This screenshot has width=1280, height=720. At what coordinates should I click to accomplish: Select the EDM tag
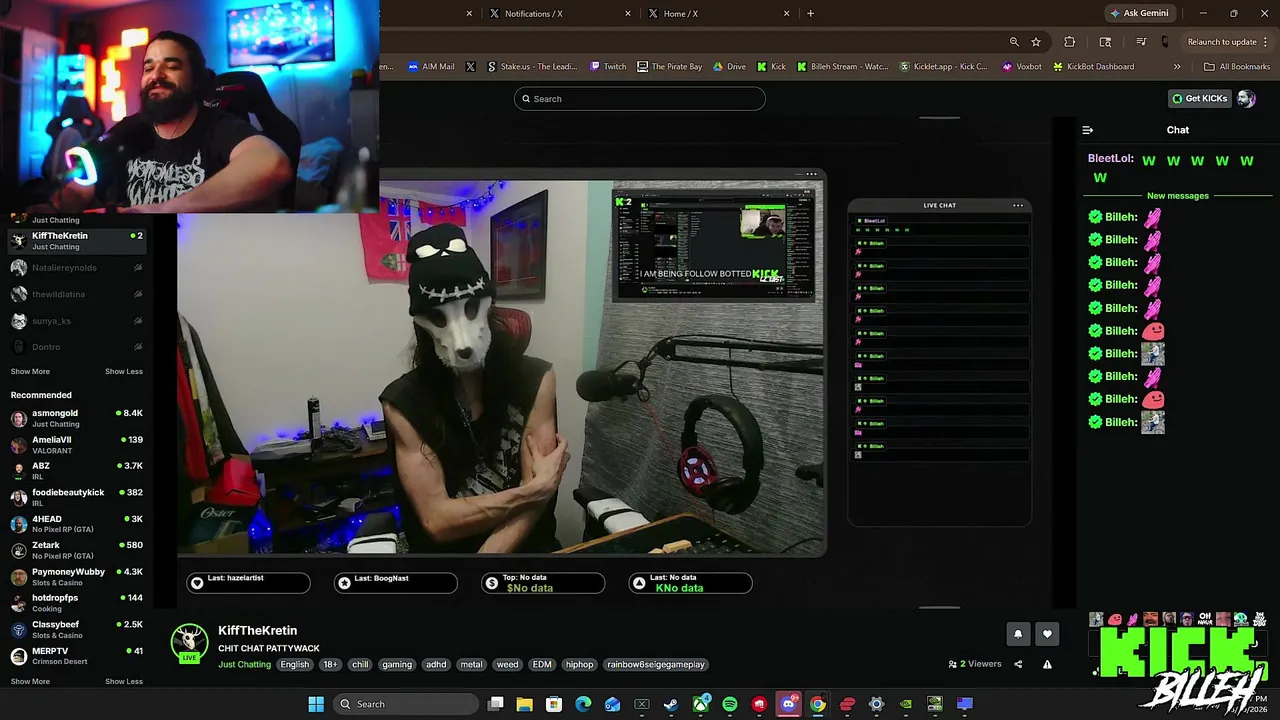(x=542, y=665)
